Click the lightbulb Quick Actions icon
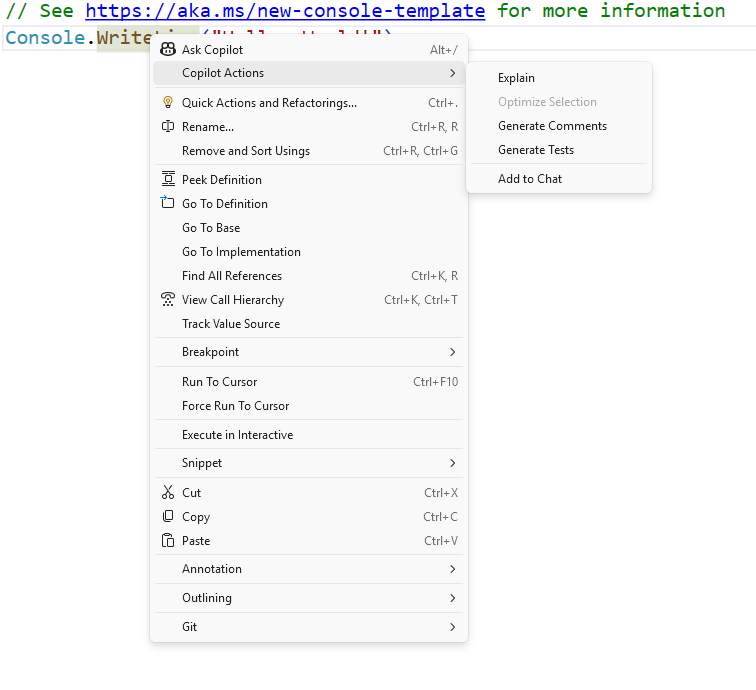 click(168, 102)
